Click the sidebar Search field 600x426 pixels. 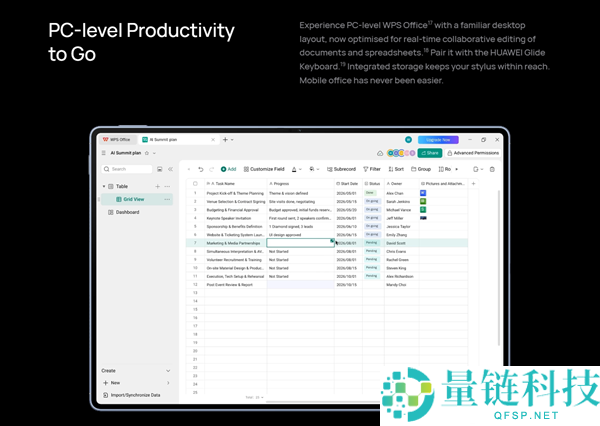pos(127,169)
